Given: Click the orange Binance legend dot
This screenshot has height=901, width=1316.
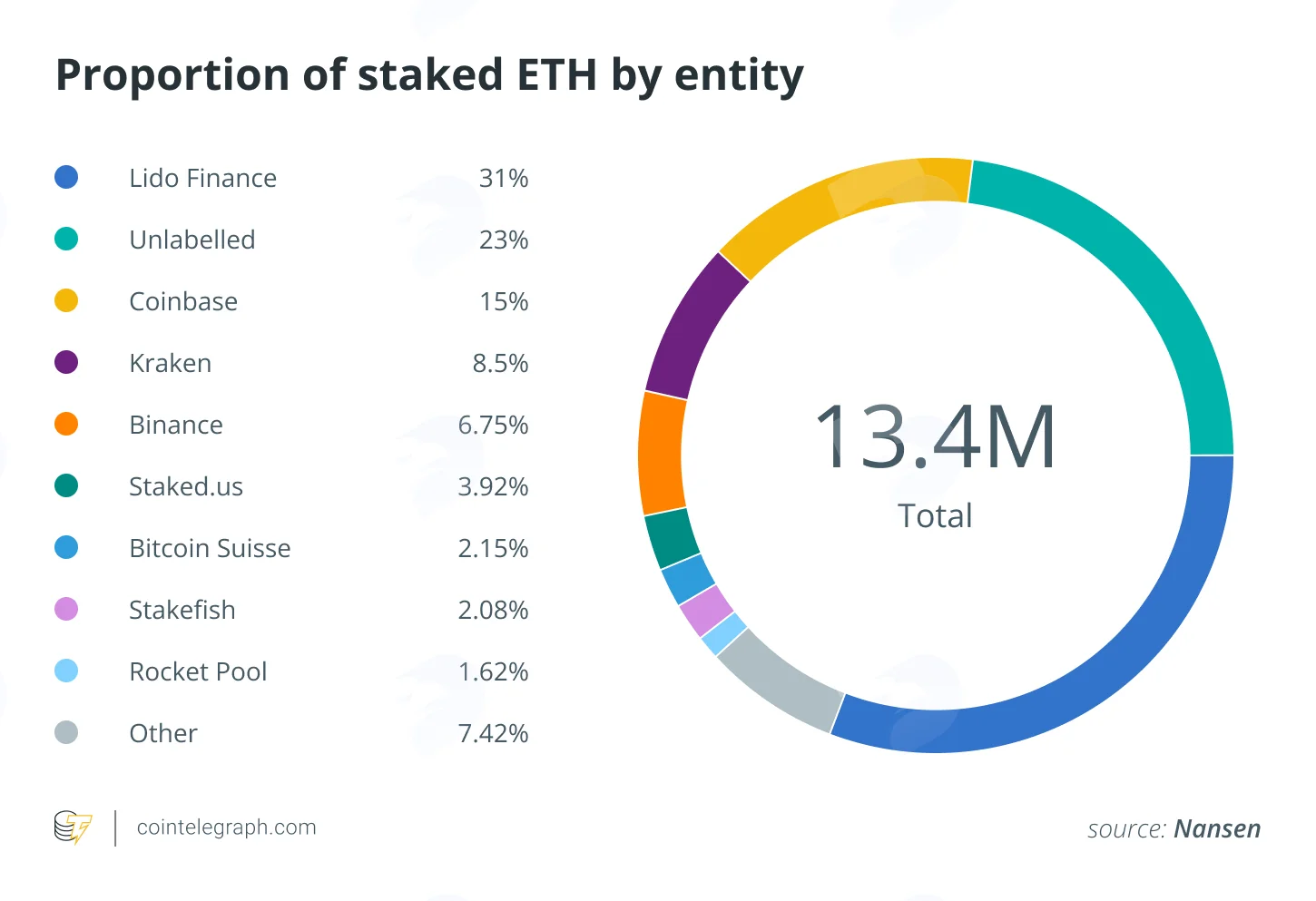Looking at the screenshot, I should pyautogui.click(x=66, y=424).
